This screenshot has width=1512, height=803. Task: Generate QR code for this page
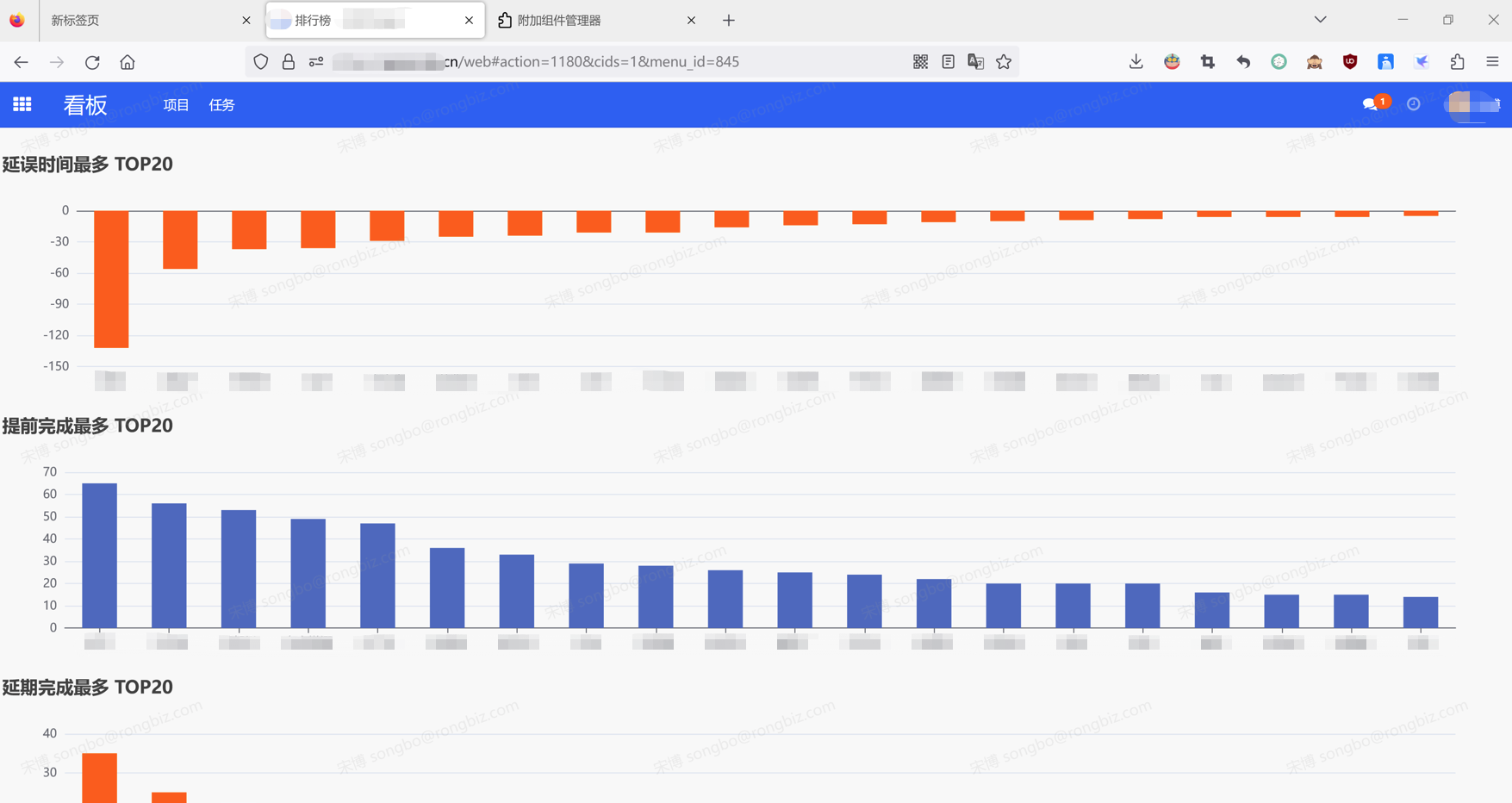point(921,62)
